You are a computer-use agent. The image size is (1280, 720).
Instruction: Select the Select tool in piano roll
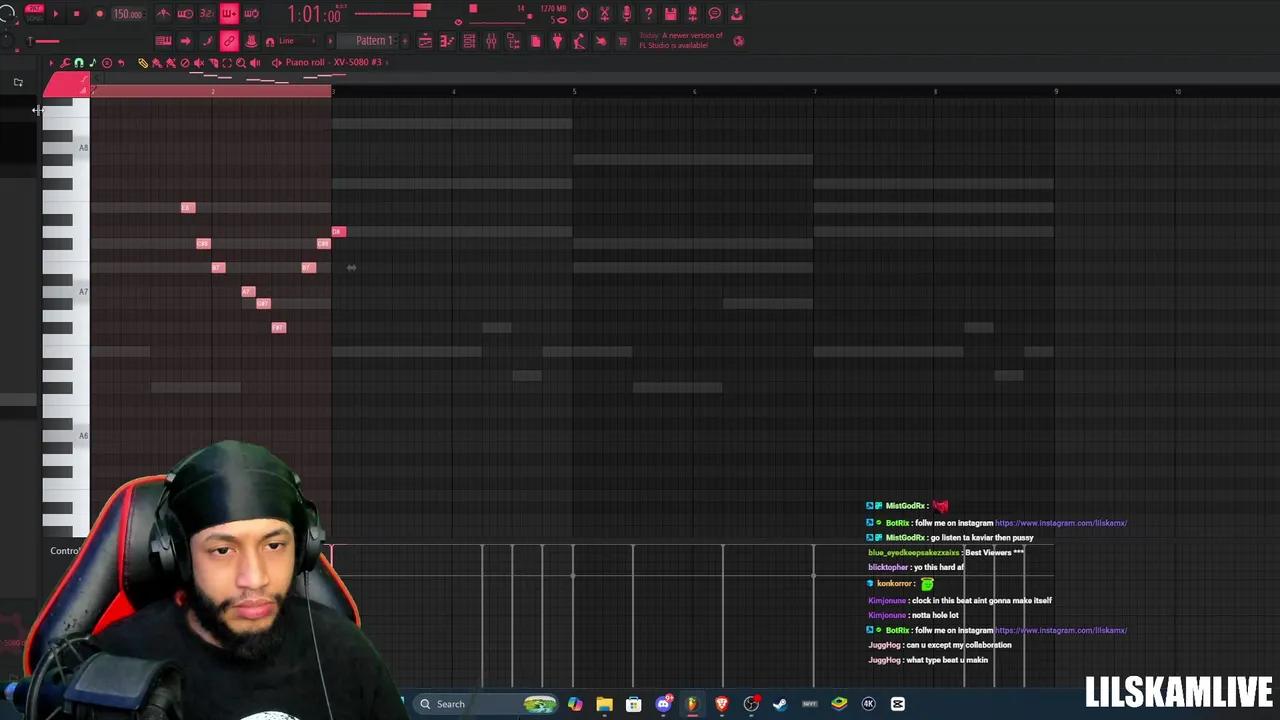pos(227,62)
